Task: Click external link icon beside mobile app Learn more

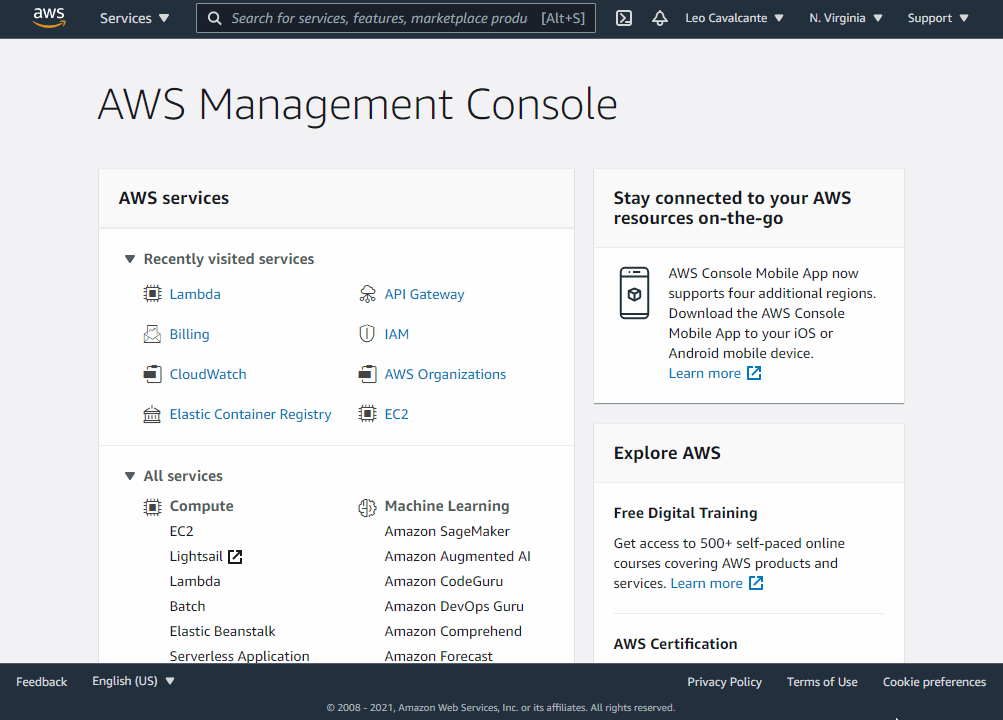Action: (754, 373)
